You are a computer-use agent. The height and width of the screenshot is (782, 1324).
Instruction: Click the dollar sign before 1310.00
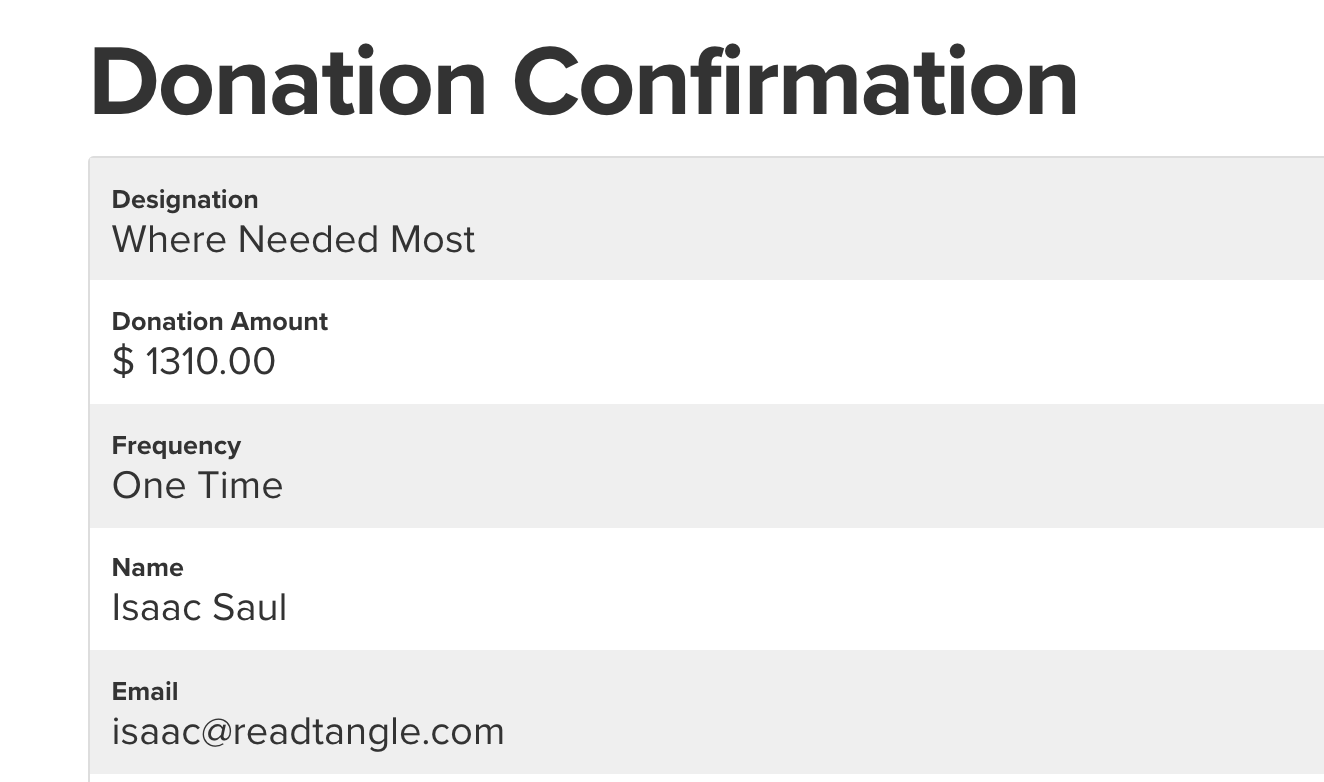123,362
